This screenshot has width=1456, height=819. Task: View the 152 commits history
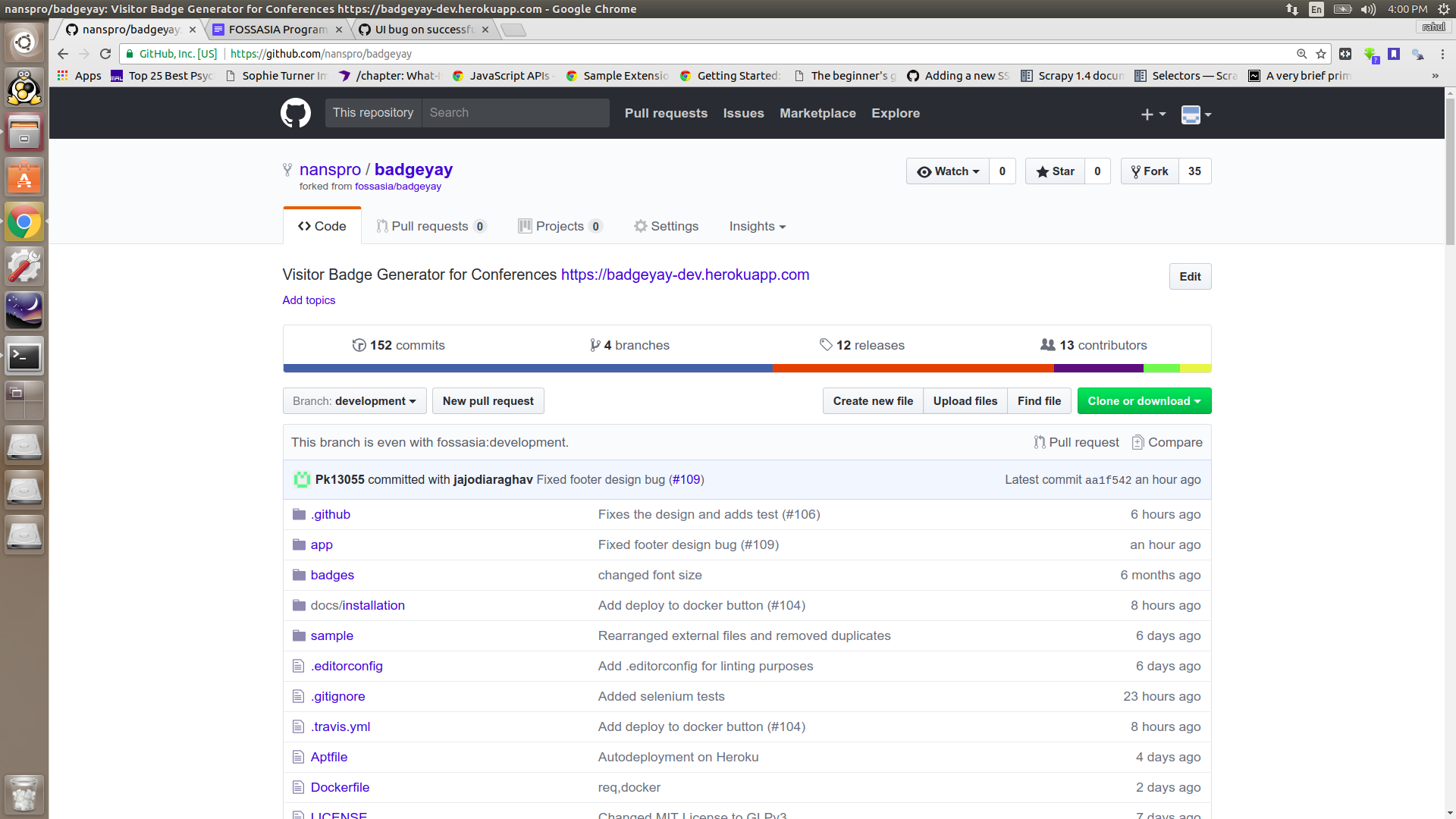tap(399, 345)
